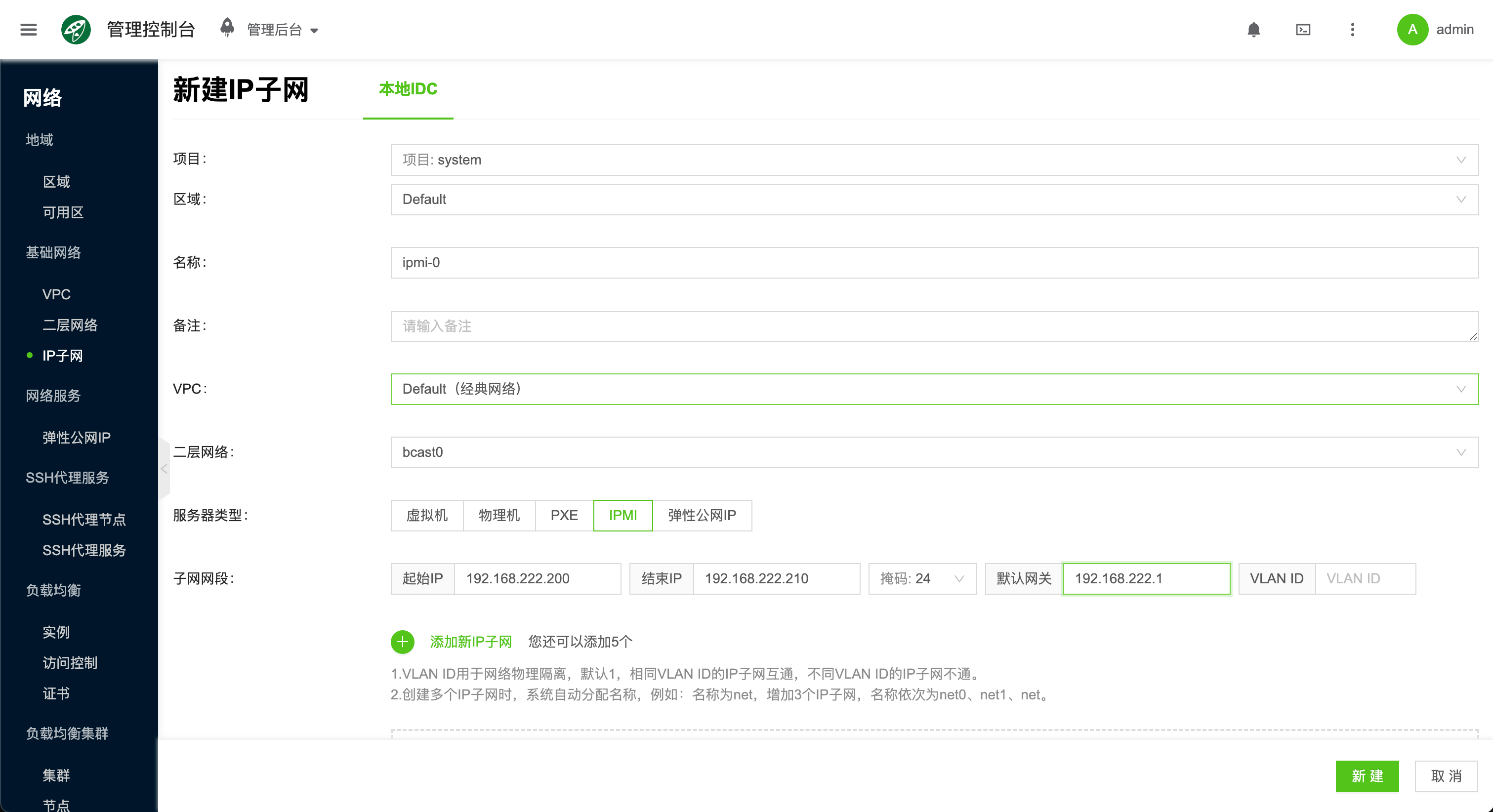
Task: Click the admin avatar icon
Action: tap(1412, 30)
